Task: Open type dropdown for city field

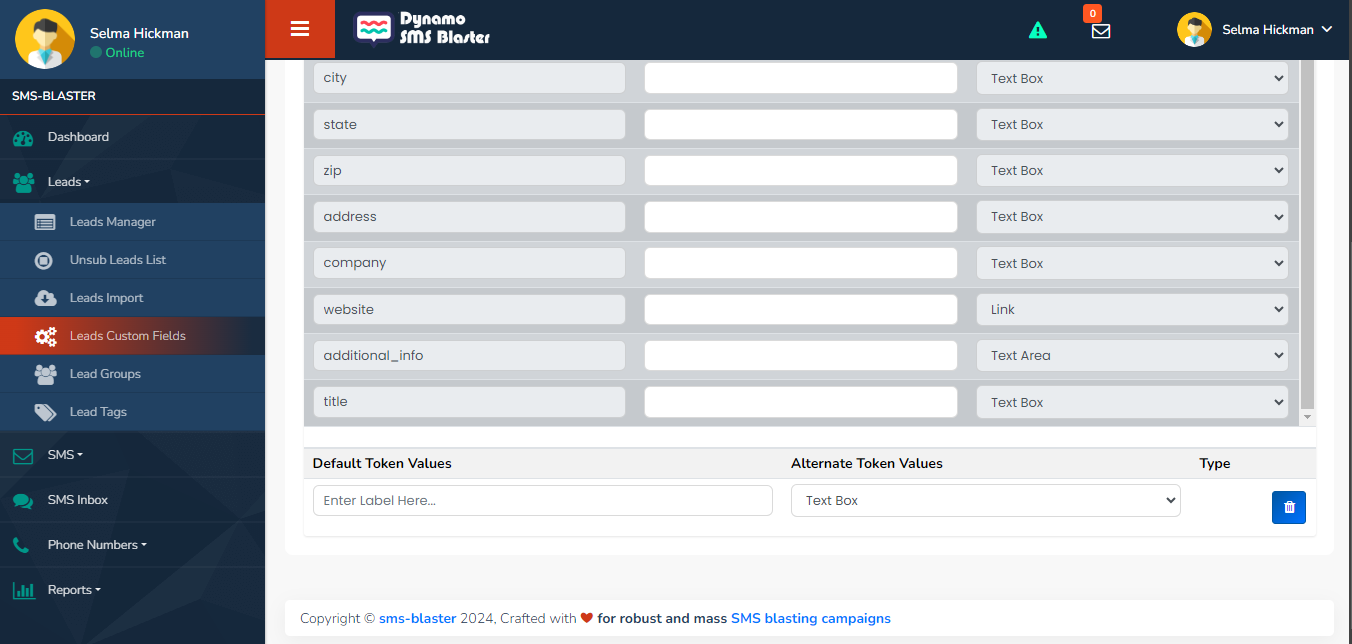Action: 1132,78
